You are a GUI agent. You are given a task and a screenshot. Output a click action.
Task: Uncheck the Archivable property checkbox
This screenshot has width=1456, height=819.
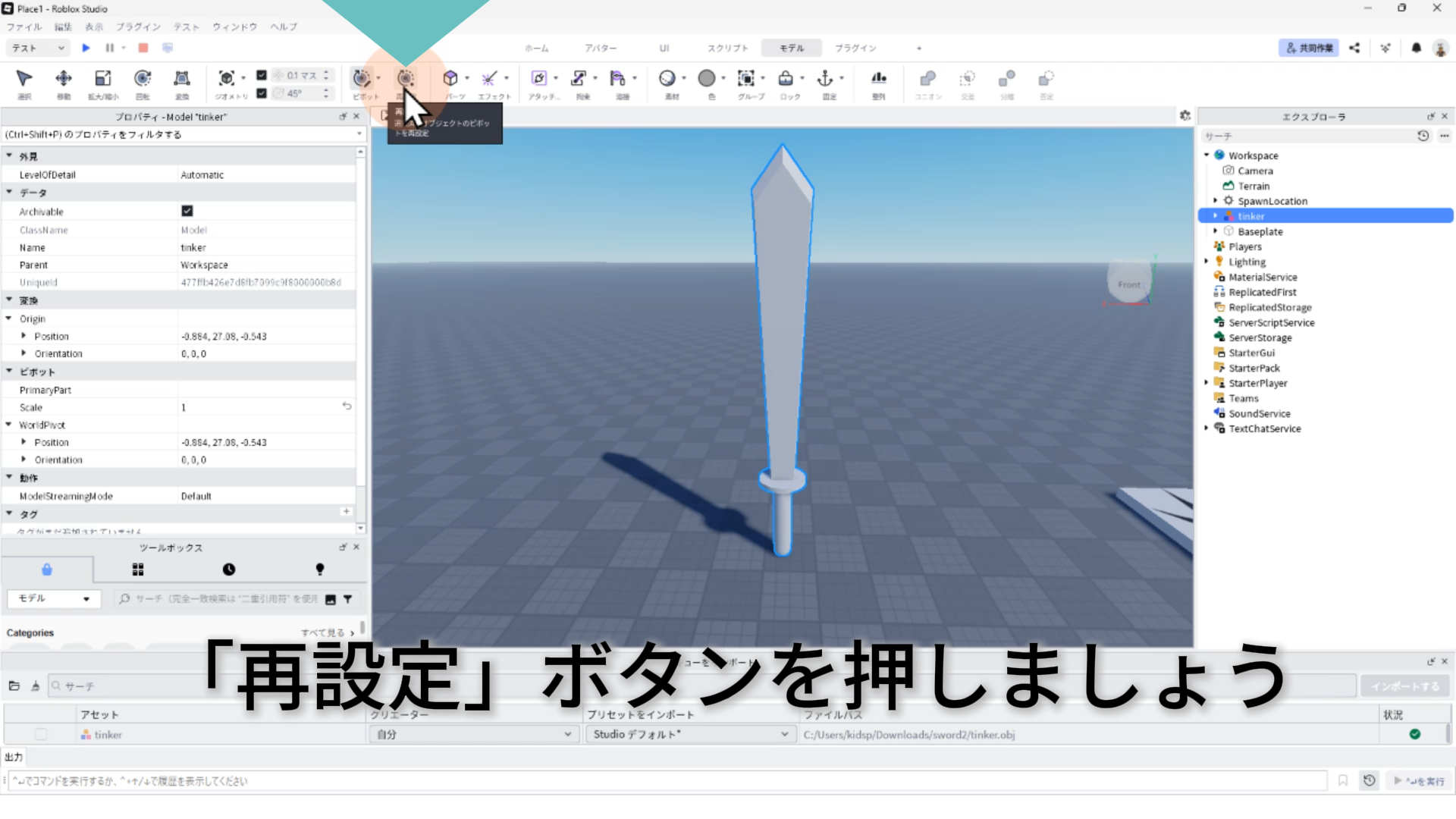187,211
